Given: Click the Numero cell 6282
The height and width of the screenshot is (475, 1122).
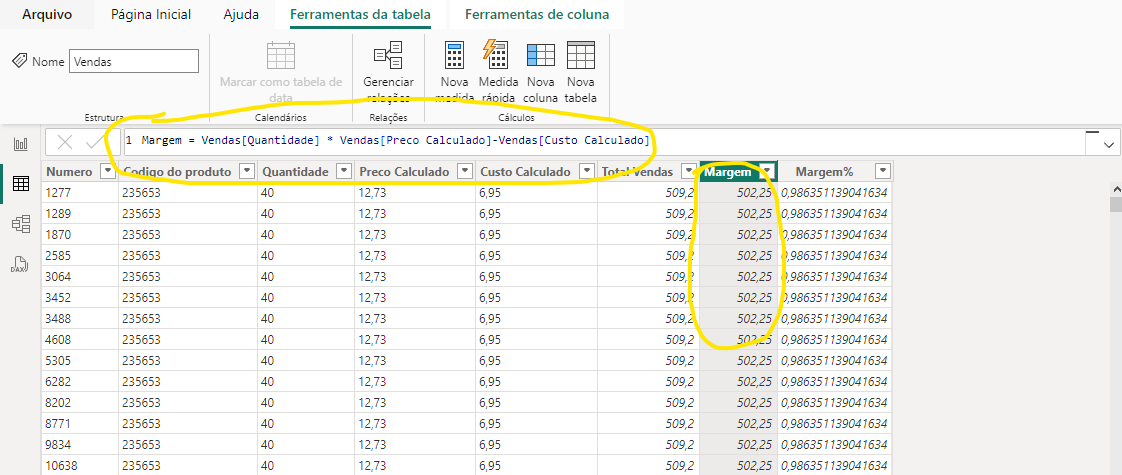Looking at the screenshot, I should 81,381.
